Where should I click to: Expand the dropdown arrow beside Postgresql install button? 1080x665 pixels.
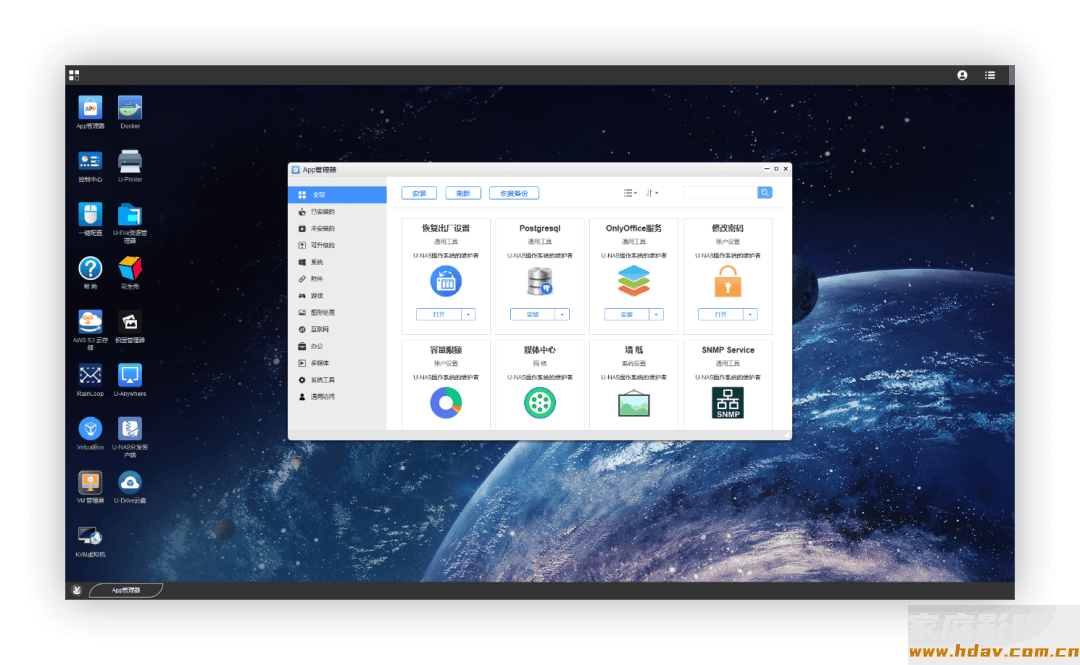562,314
